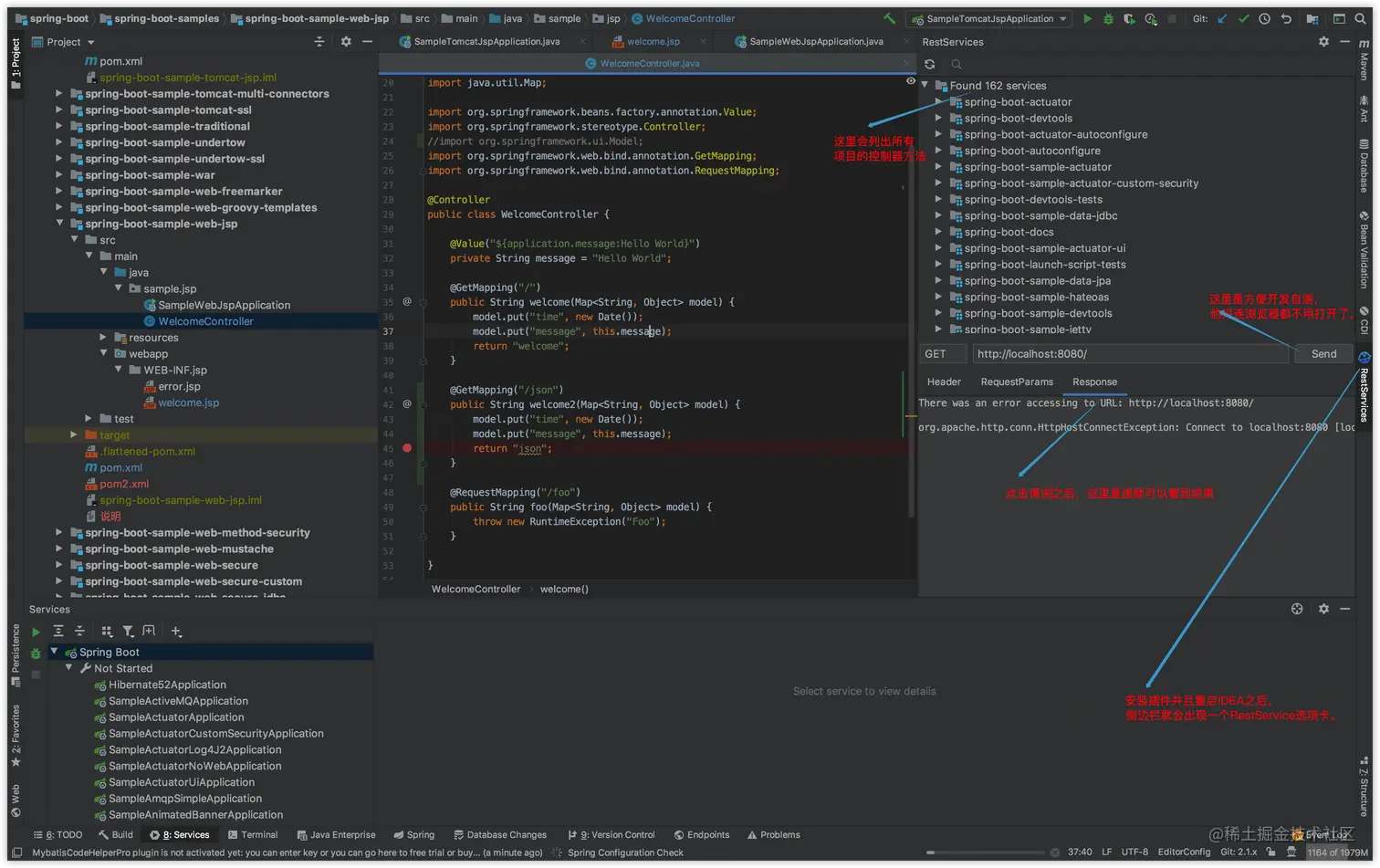Viewport: 1380px width, 868px height.
Task: Open Project panel settings gear
Action: pyautogui.click(x=345, y=41)
